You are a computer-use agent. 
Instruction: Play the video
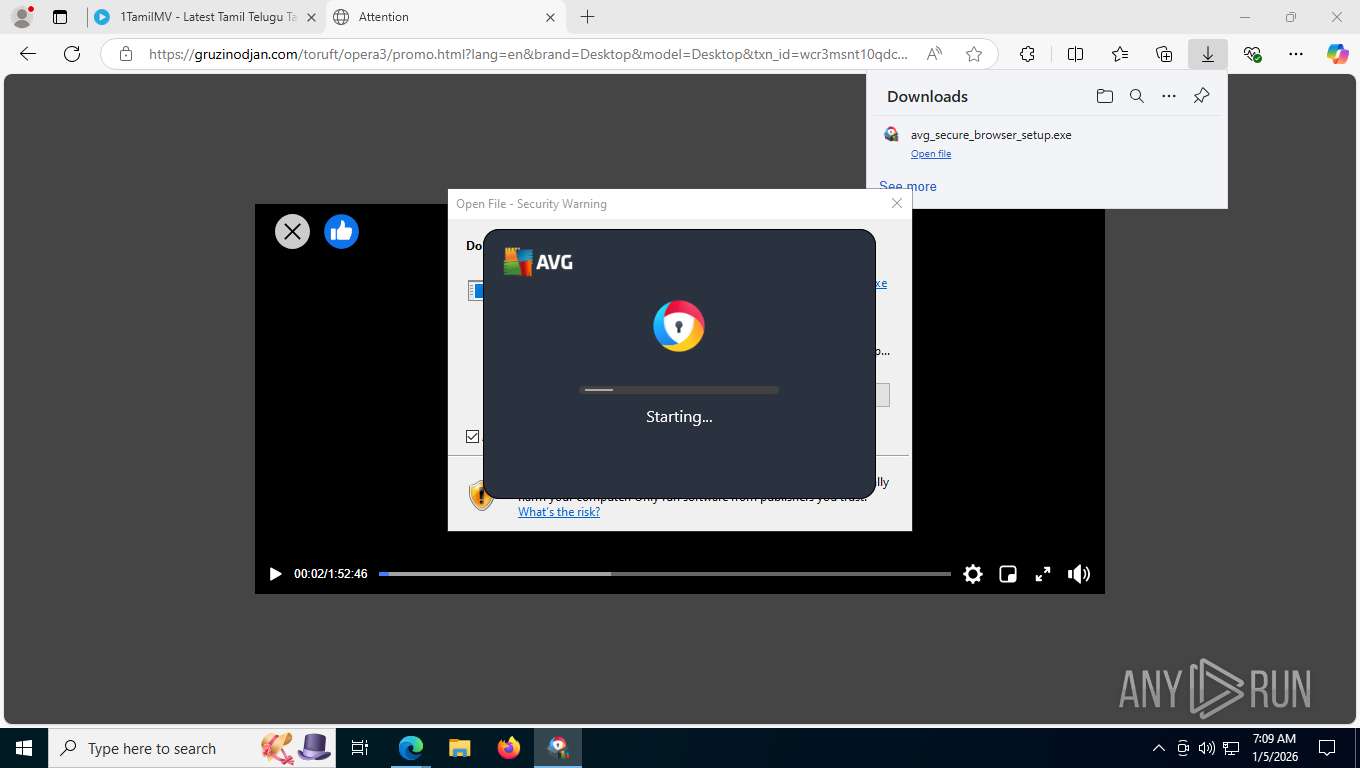275,574
